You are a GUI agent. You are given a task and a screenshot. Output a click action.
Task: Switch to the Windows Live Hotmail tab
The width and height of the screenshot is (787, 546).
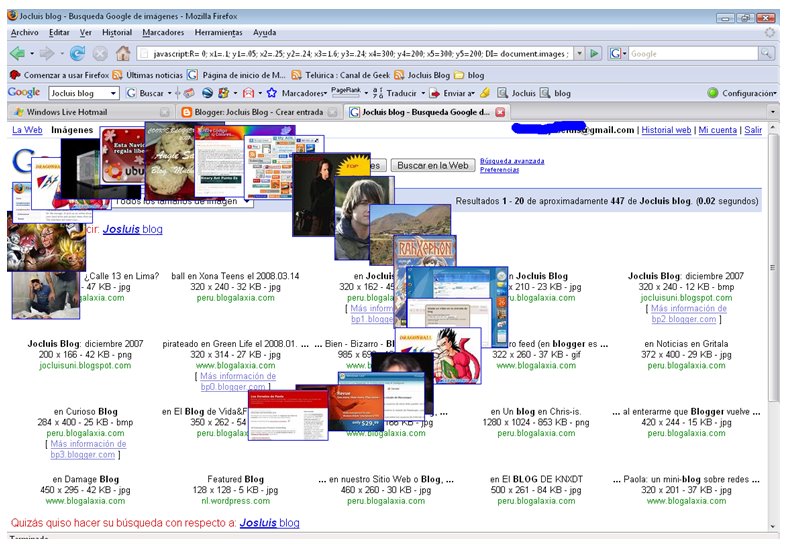(x=90, y=112)
